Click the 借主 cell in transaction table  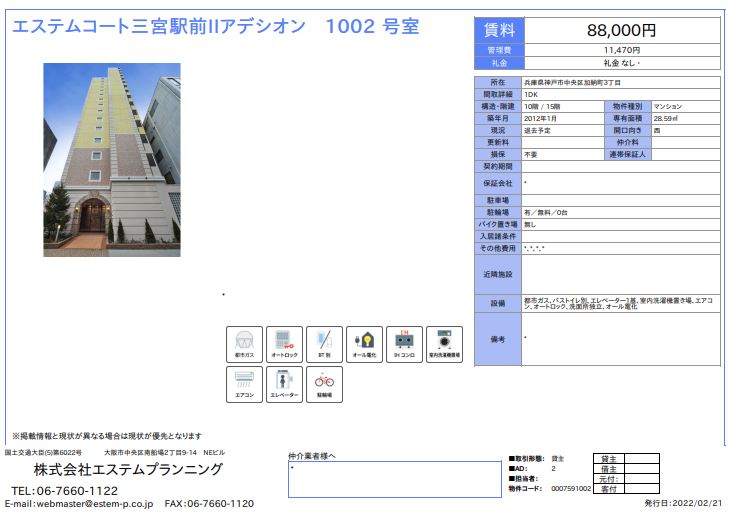[x=609, y=469]
